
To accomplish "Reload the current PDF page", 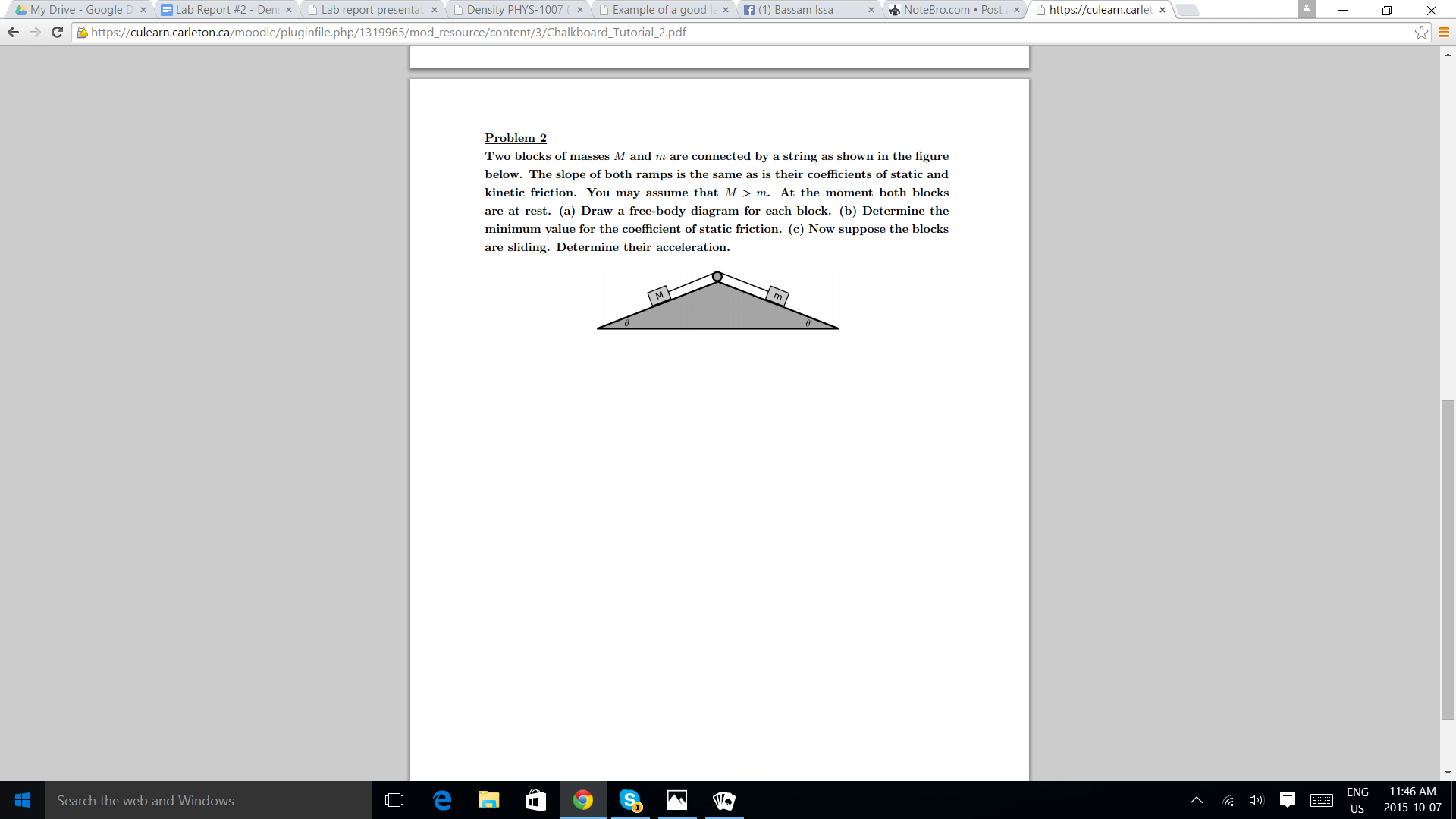I will pos(57,32).
